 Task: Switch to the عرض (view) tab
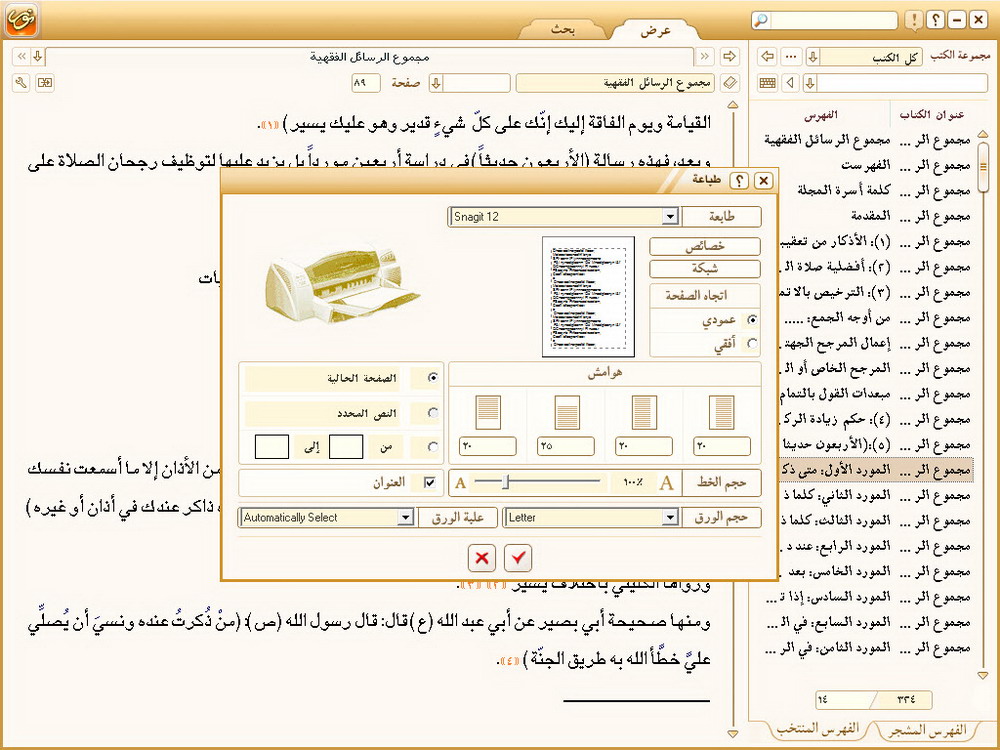(x=656, y=30)
